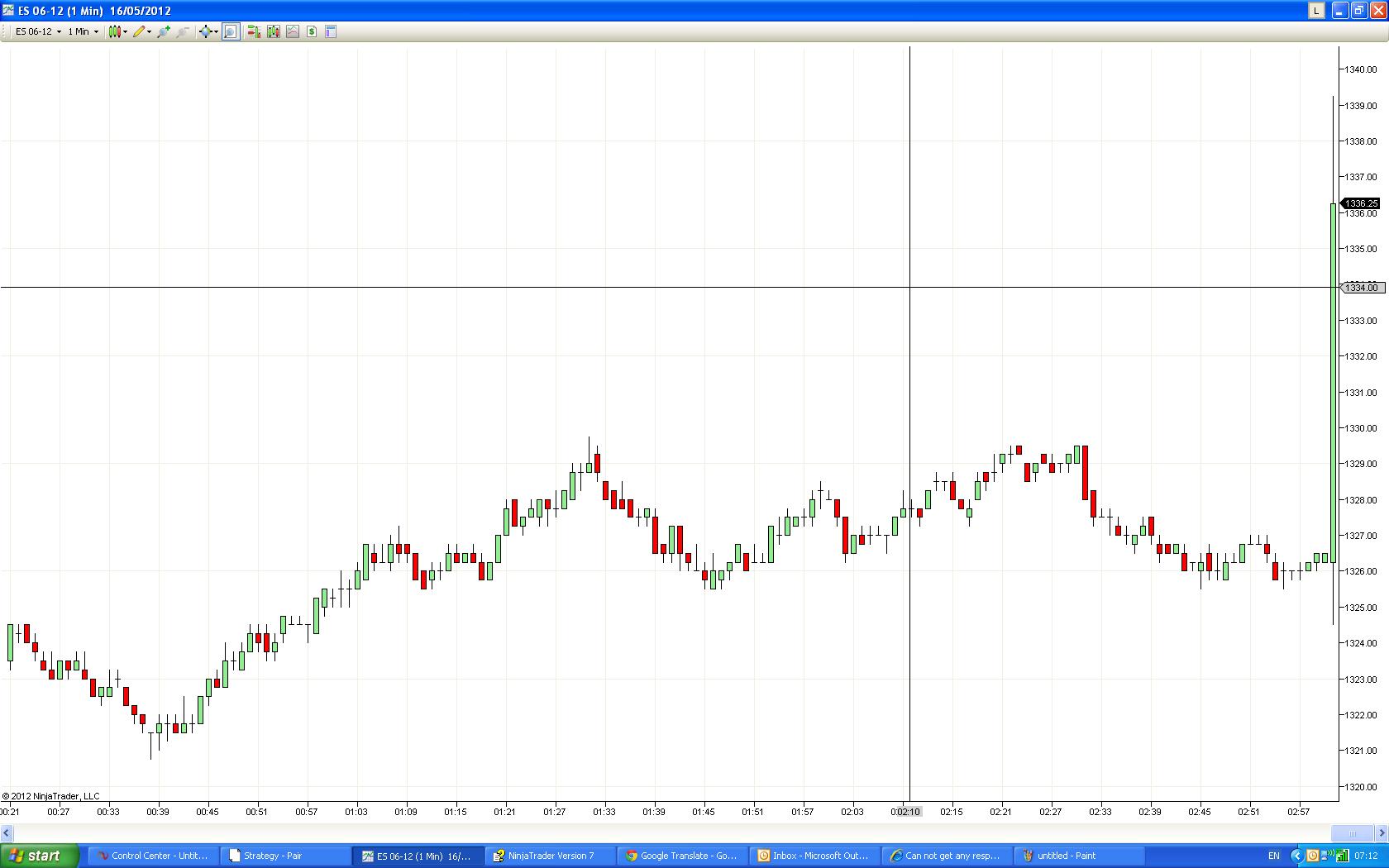Viewport: 1389px width, 868px height.
Task: Switch to Inbox - Microsoft Outlook window
Action: coord(814,856)
